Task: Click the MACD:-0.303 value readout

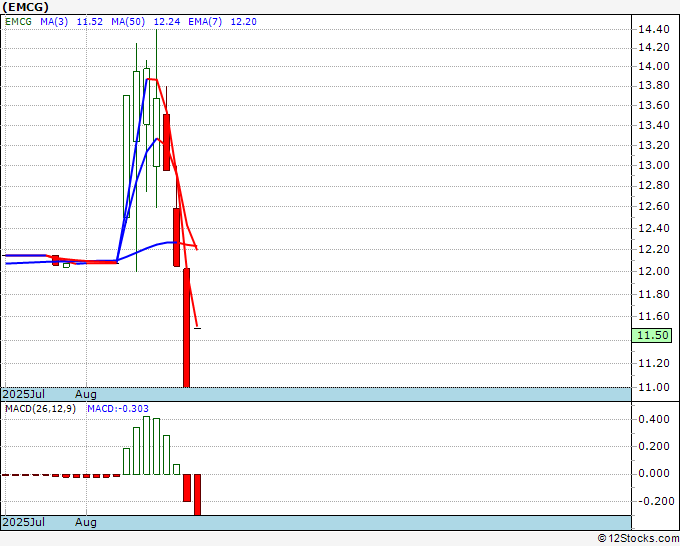Action: click(118, 409)
